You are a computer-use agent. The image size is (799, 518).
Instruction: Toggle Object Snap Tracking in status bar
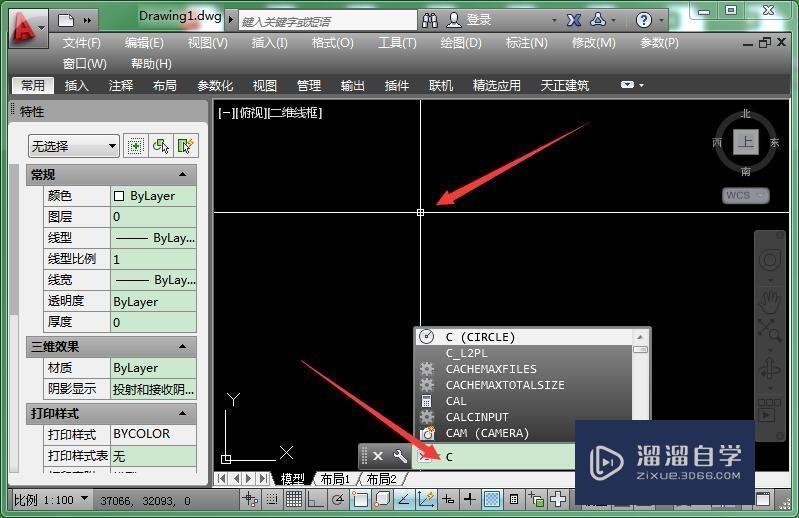click(404, 500)
